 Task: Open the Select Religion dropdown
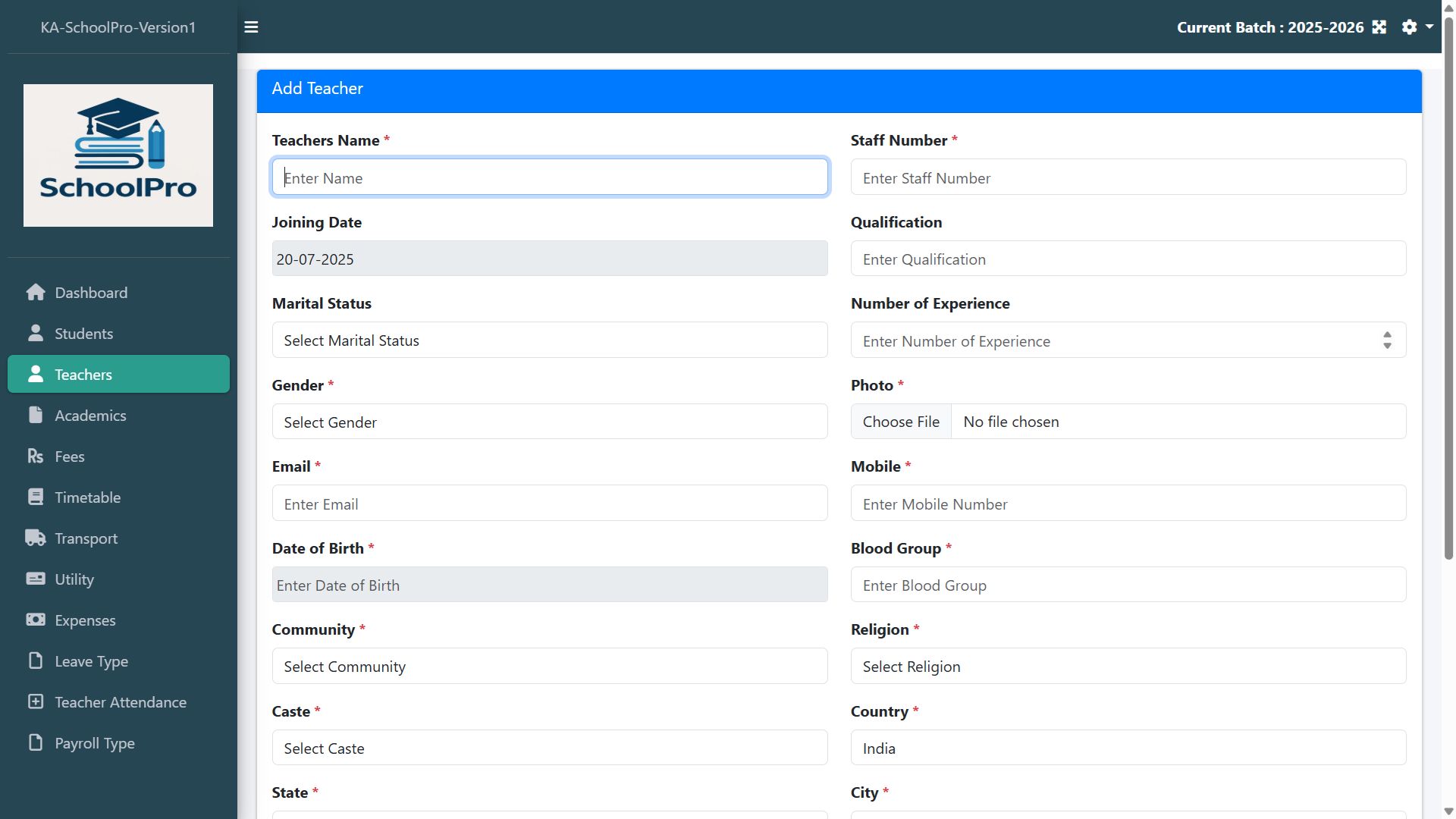pyautogui.click(x=1128, y=667)
